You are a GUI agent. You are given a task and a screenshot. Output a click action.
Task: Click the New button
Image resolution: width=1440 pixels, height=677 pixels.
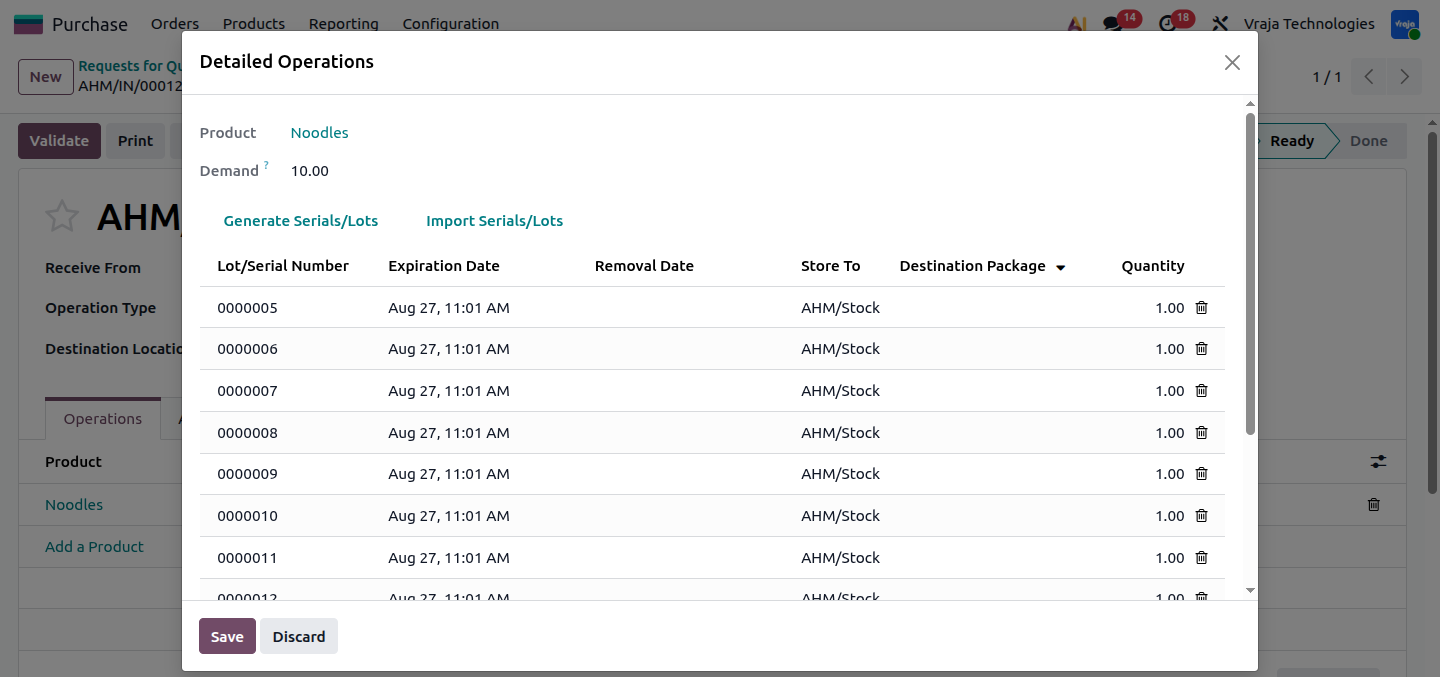[45, 77]
